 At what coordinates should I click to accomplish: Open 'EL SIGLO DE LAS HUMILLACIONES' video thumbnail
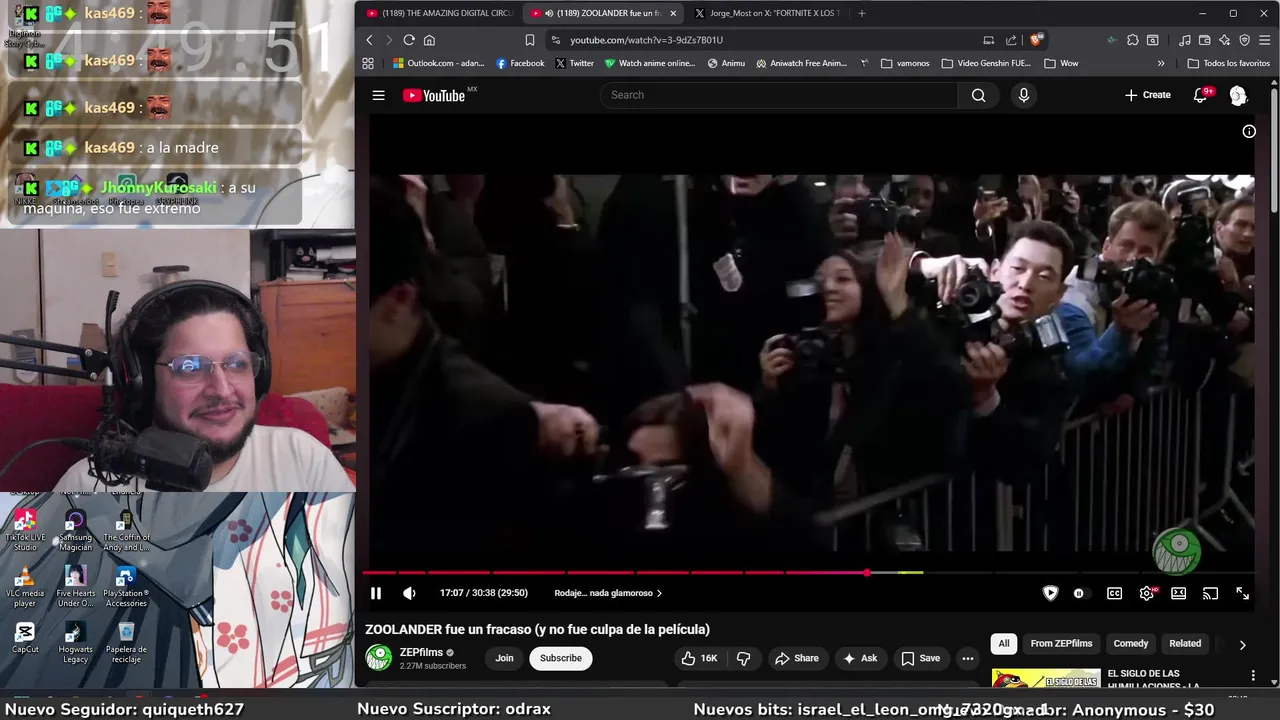click(1046, 679)
